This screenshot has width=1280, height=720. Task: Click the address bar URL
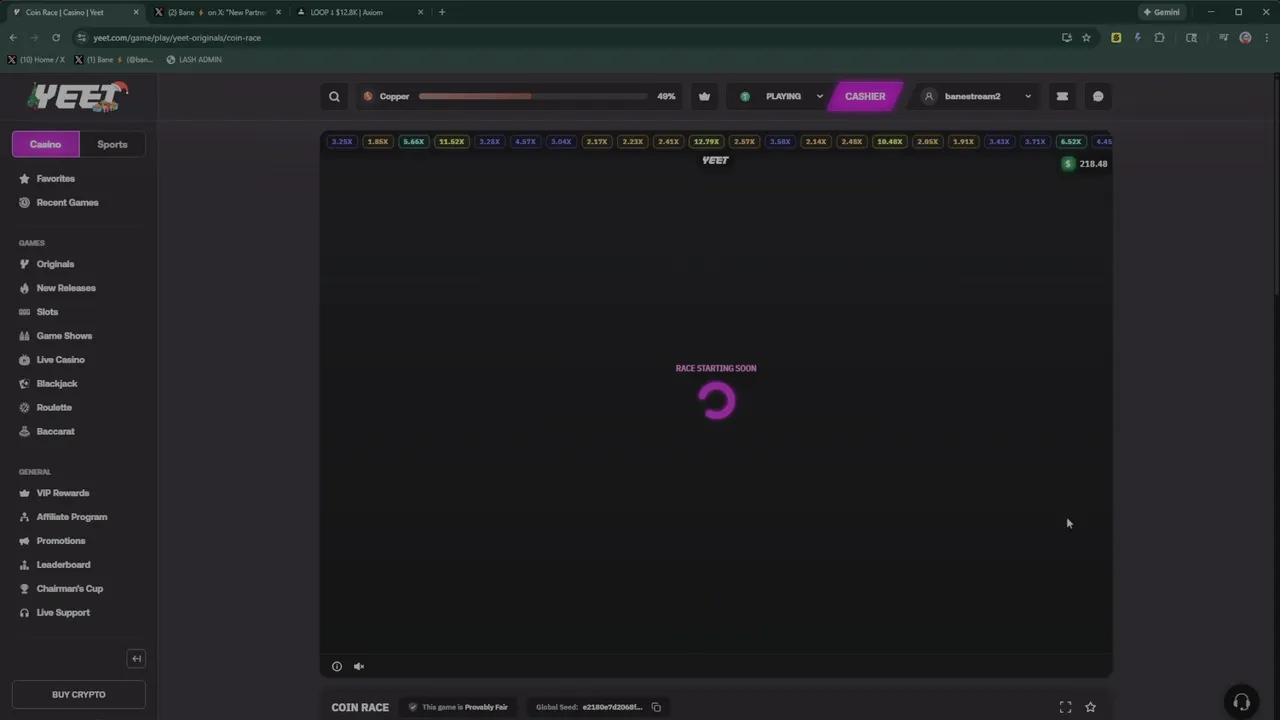(177, 38)
